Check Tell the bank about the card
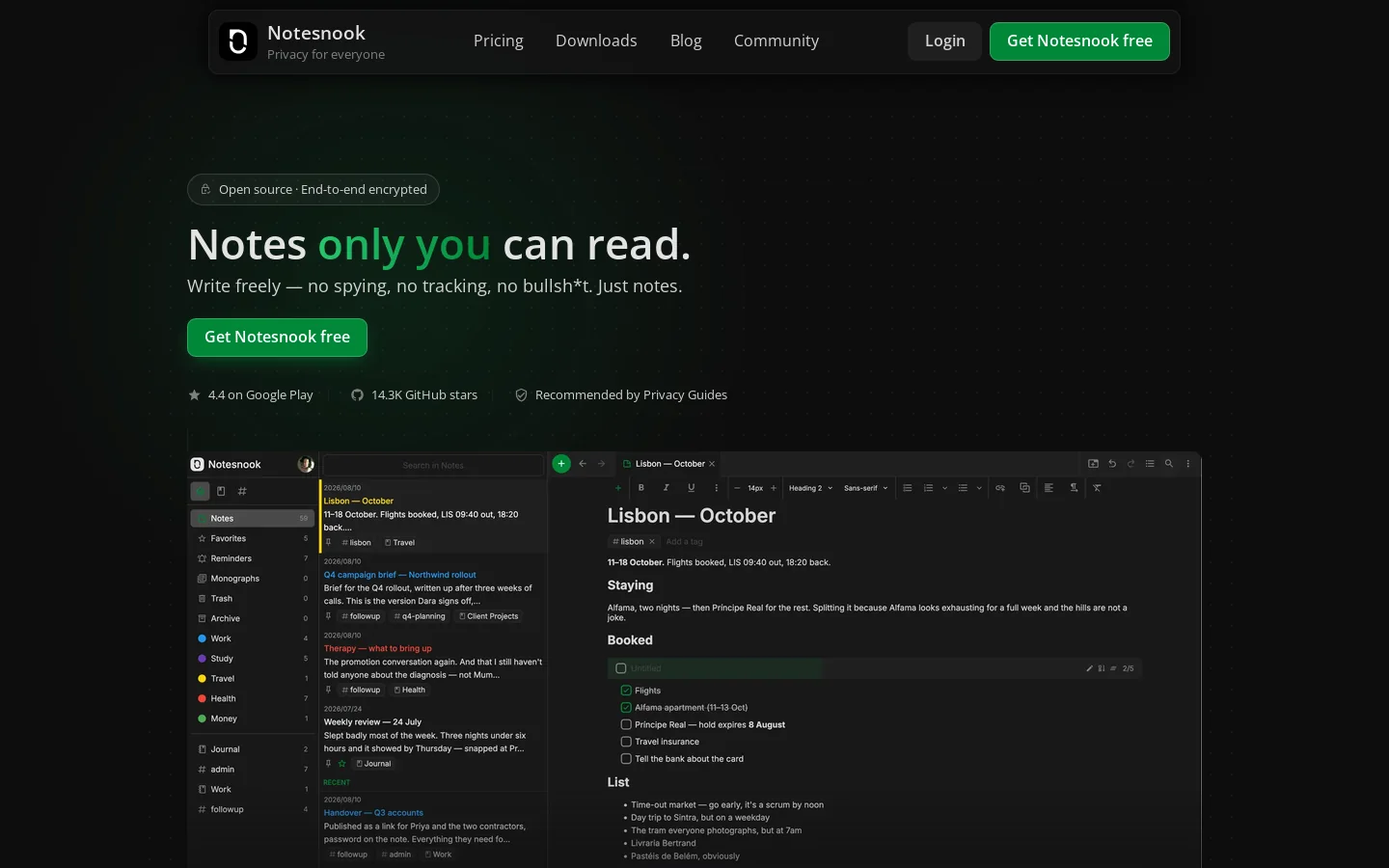This screenshot has width=1389, height=868. pos(626,759)
